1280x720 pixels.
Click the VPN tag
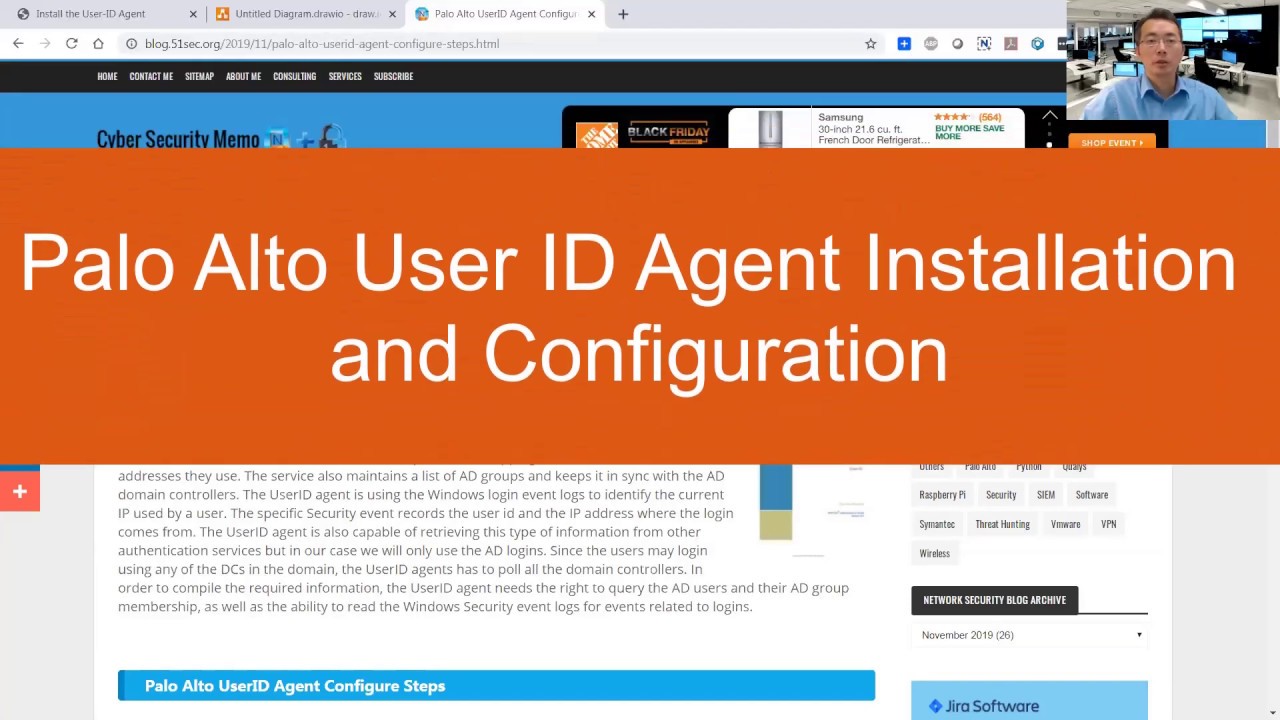1109,524
